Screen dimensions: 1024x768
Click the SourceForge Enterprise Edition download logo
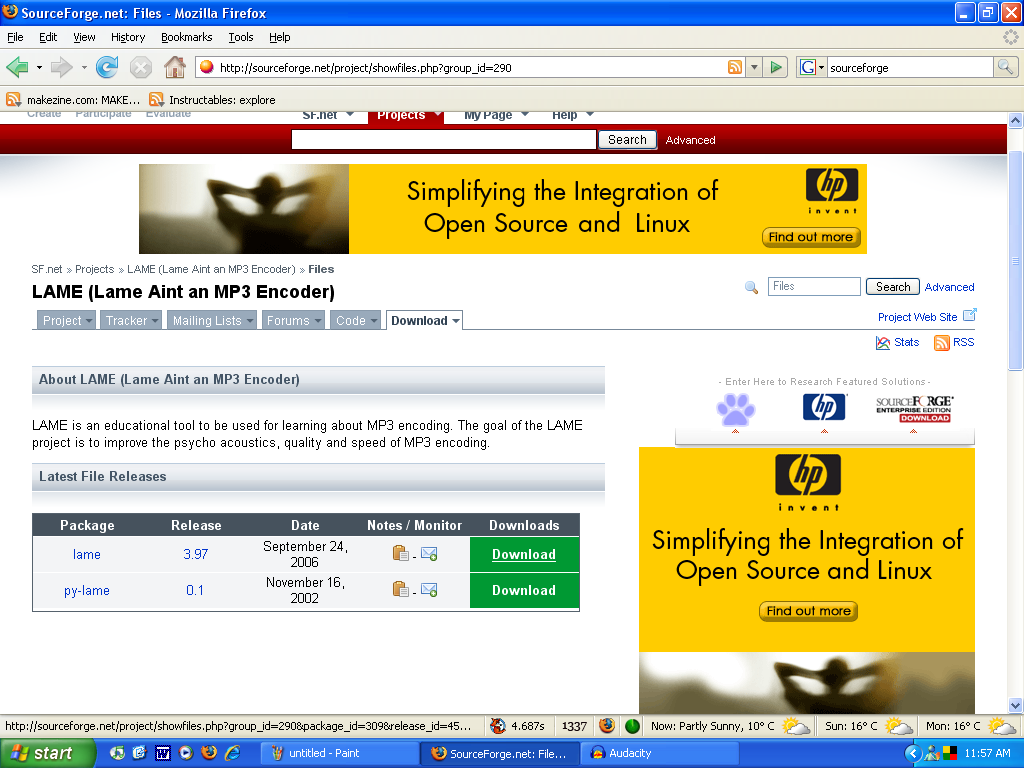914,409
